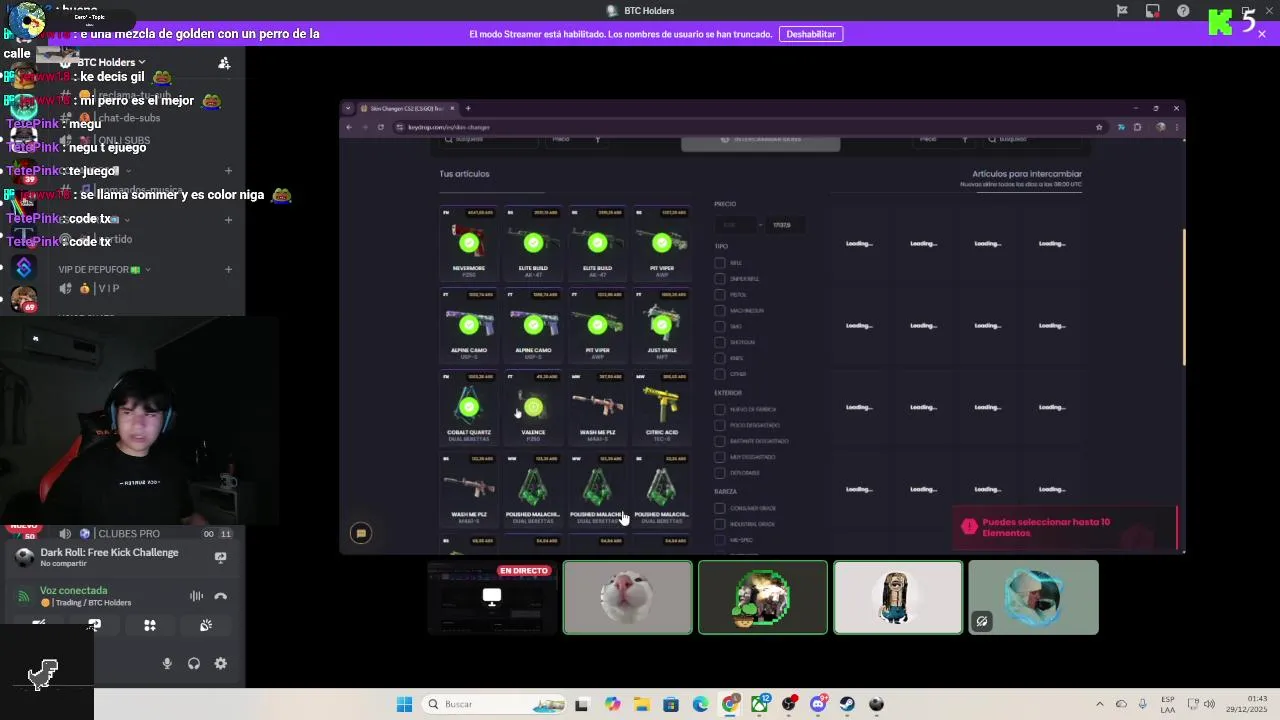1280x720 pixels.
Task: Open noise suppression waveform icon
Action: pyautogui.click(x=196, y=596)
